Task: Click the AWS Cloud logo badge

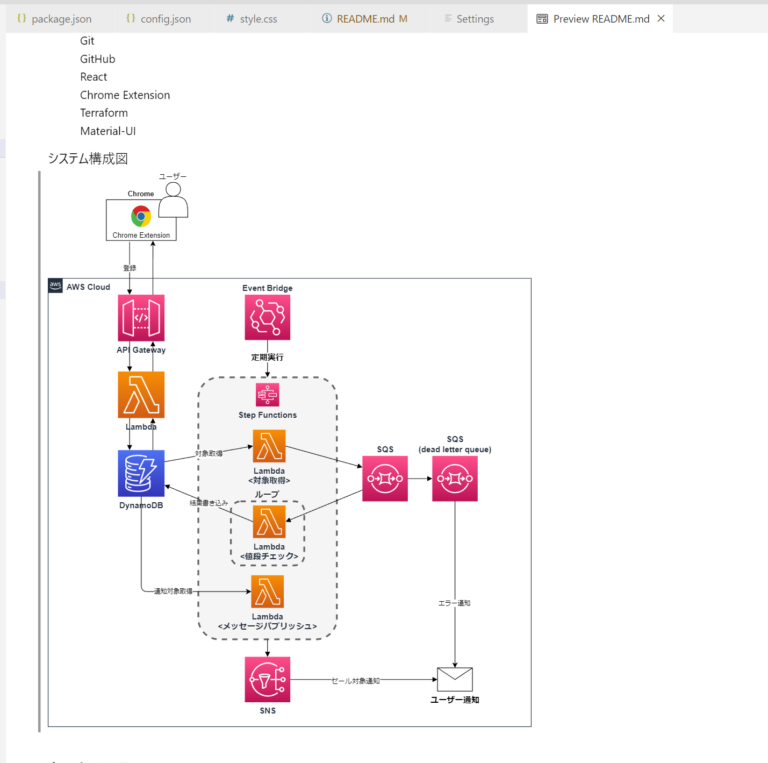Action: (56, 286)
